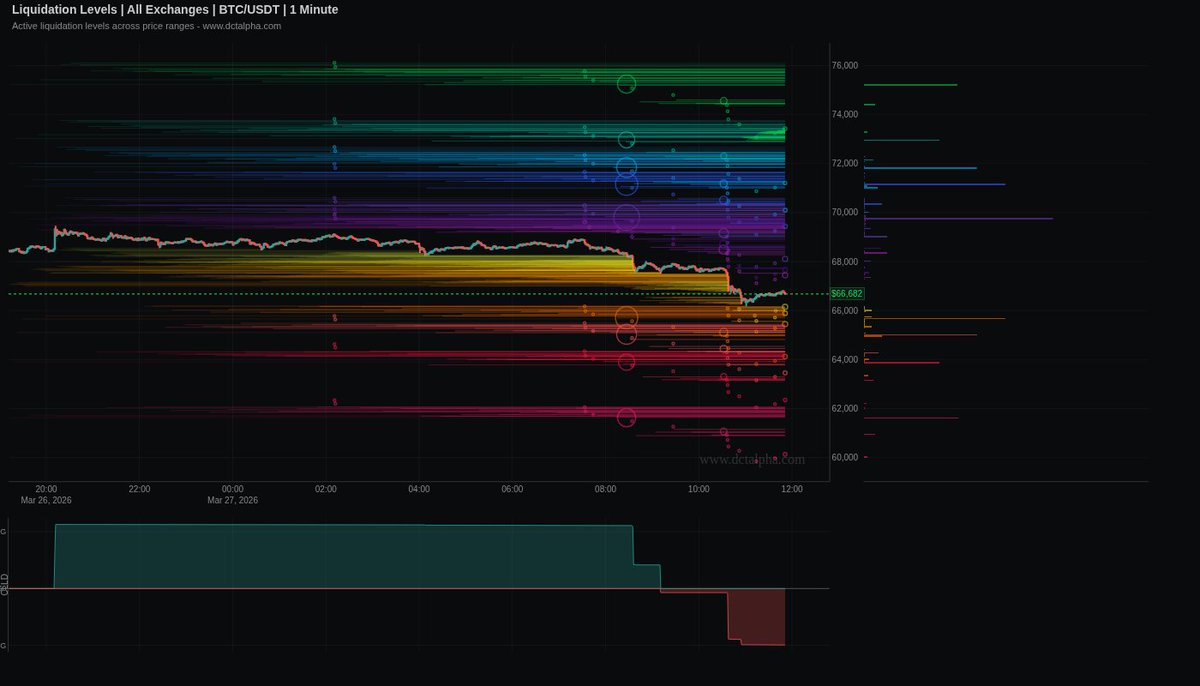Viewport: 1200px width, 686px height.
Task: Select the dollar icon near the orange 66,000 level
Action: point(334,317)
